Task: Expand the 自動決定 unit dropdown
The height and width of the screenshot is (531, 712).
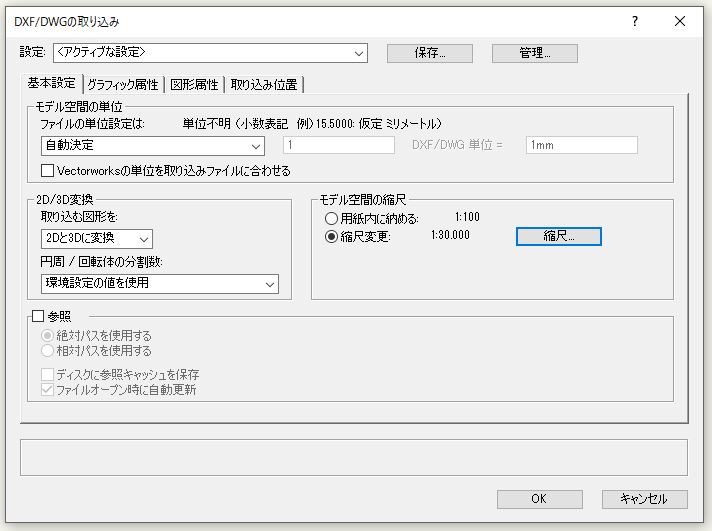Action: 153,146
